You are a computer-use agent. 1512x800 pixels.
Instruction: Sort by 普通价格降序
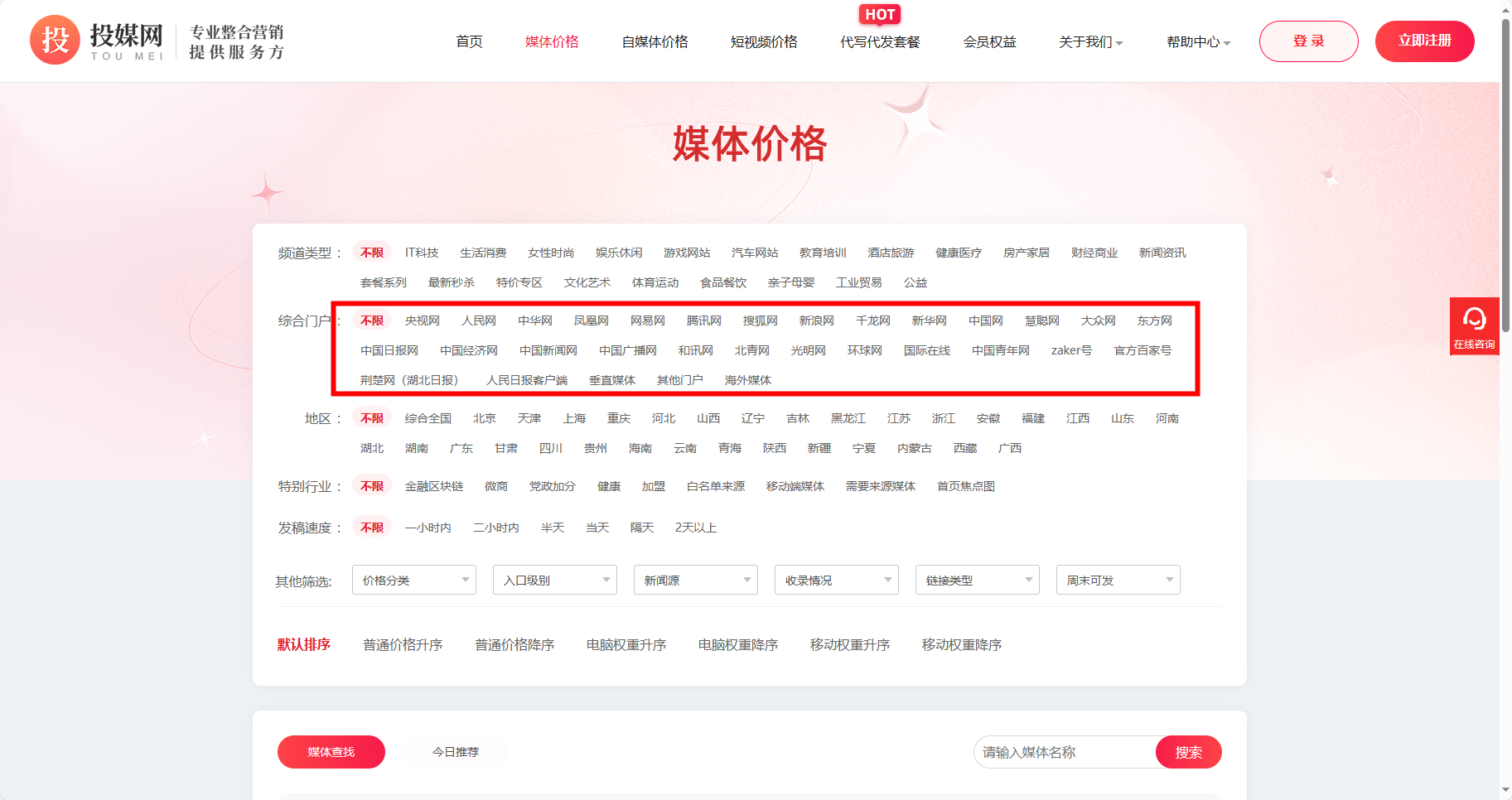514,644
